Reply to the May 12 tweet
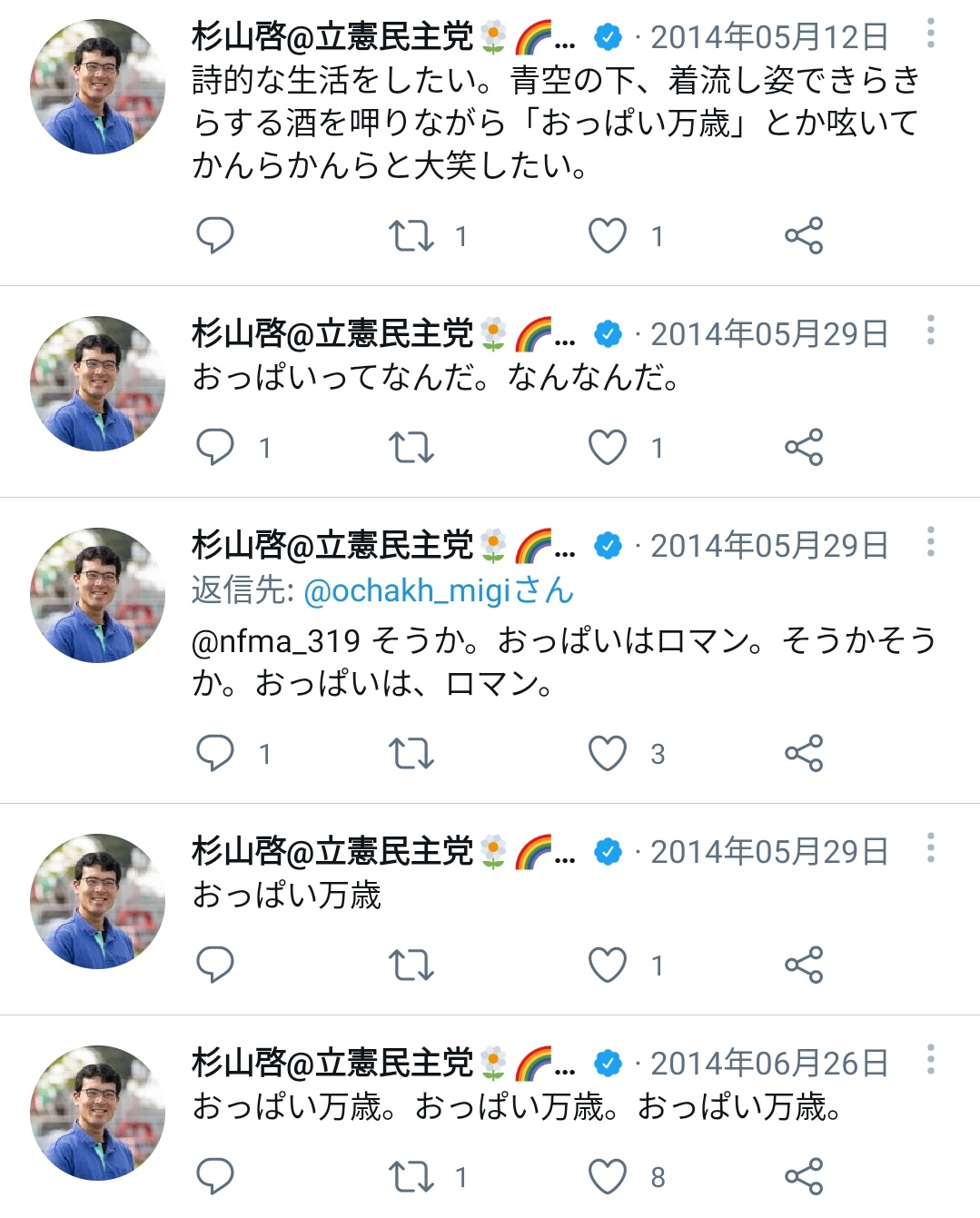 215,235
